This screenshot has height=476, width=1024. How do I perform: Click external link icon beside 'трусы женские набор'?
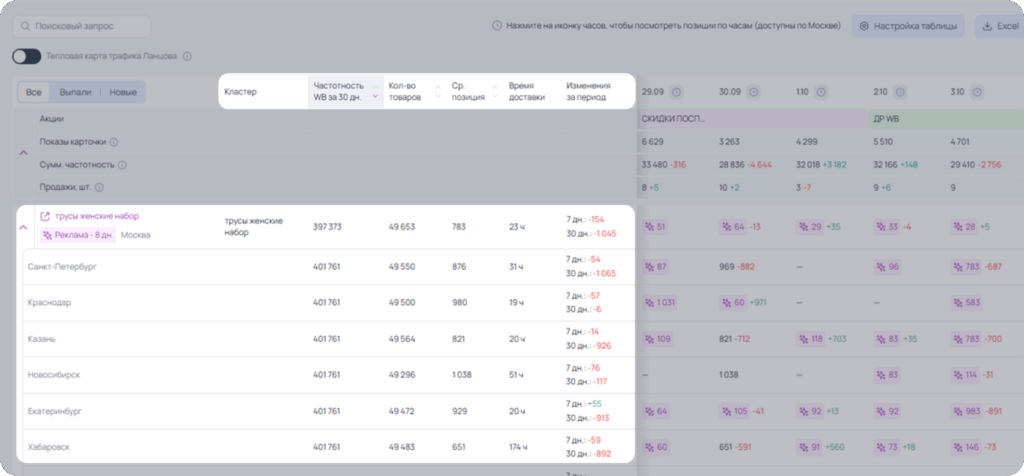45,216
